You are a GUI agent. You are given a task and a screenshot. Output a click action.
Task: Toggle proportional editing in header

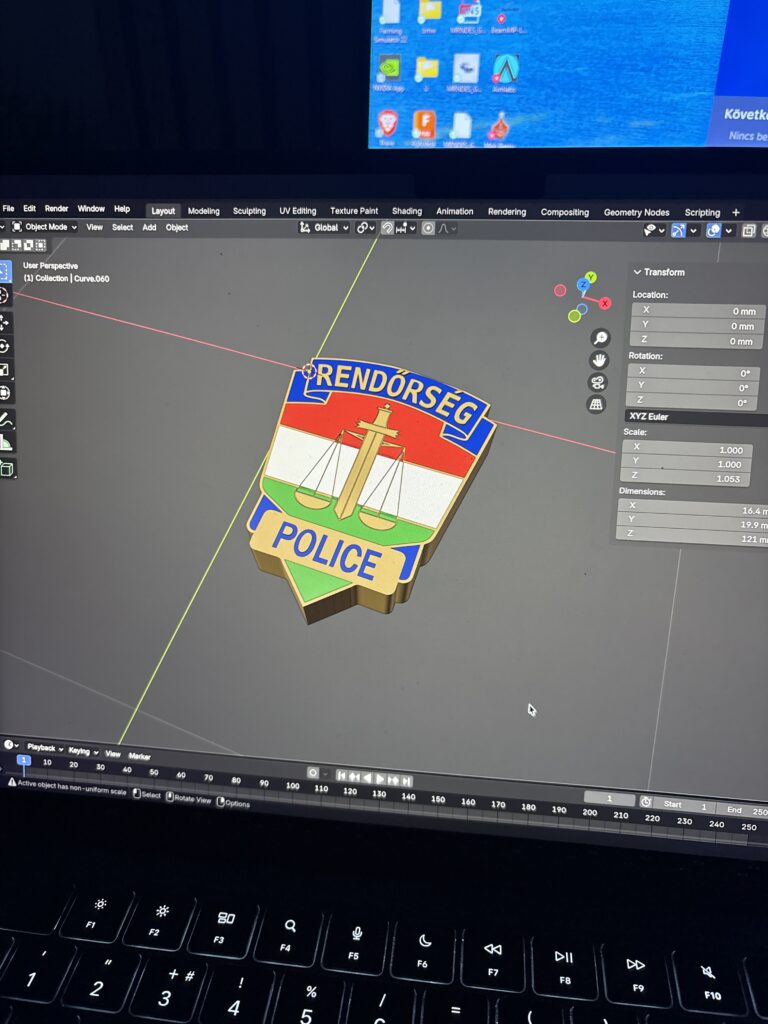pyautogui.click(x=428, y=228)
